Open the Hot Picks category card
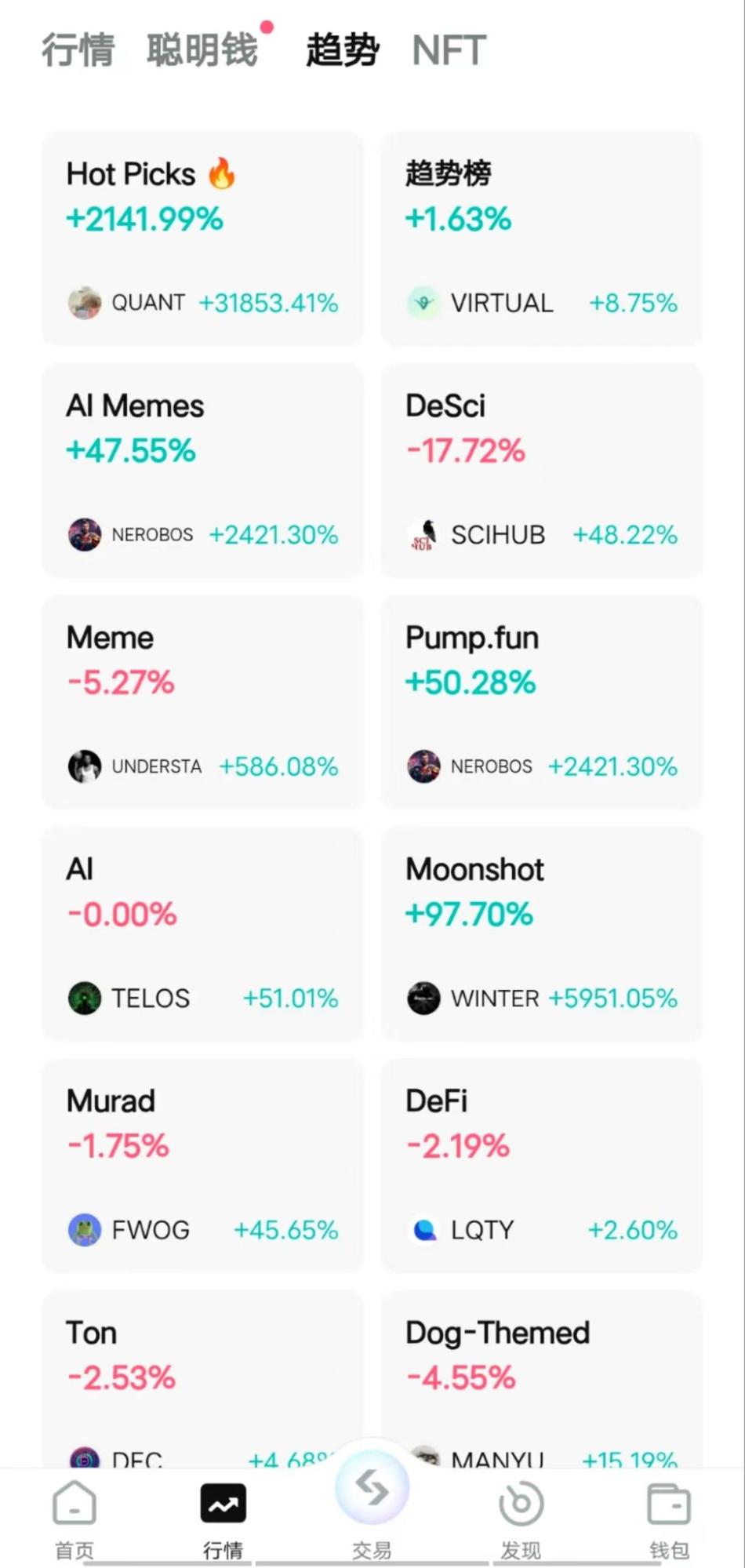745x1568 pixels. point(202,238)
